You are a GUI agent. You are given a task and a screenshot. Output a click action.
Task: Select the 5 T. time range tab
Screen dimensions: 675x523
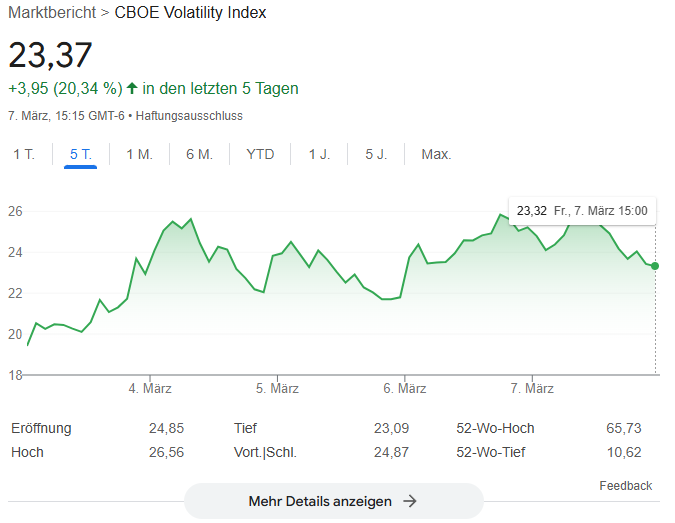(x=81, y=154)
